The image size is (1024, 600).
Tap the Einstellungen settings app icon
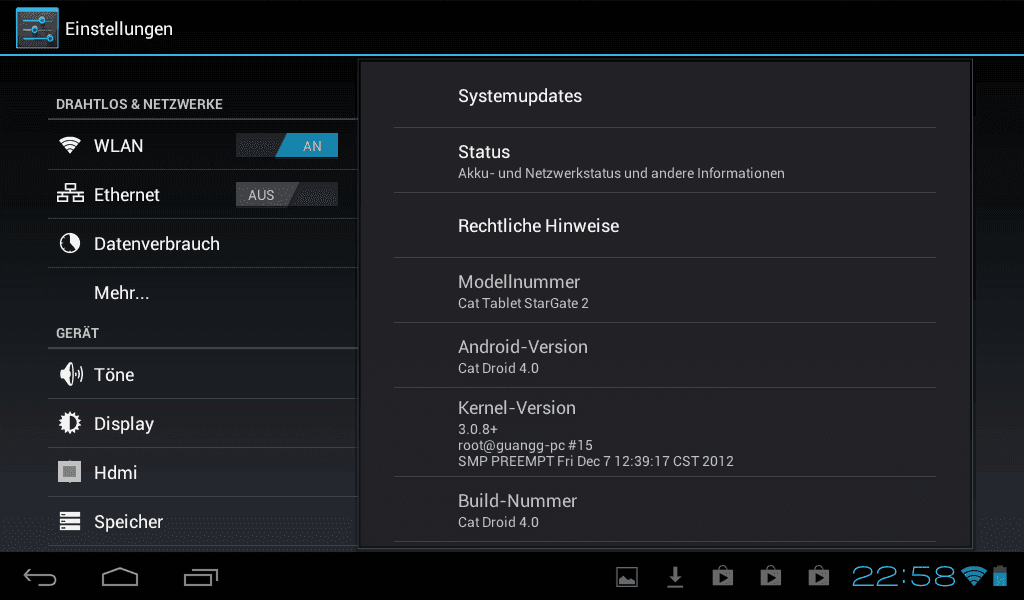37,28
